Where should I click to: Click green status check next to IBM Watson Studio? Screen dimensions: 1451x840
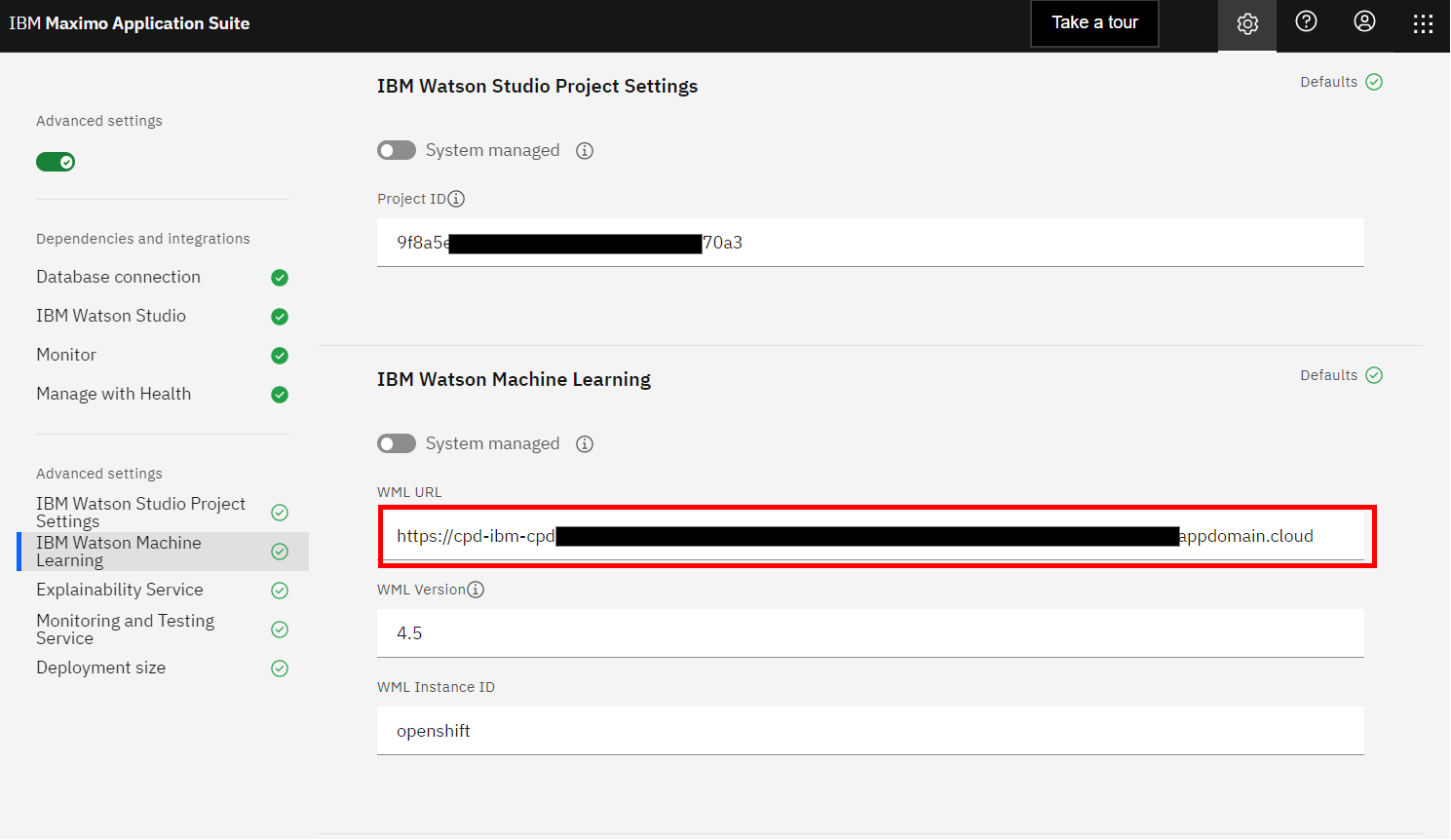280,317
